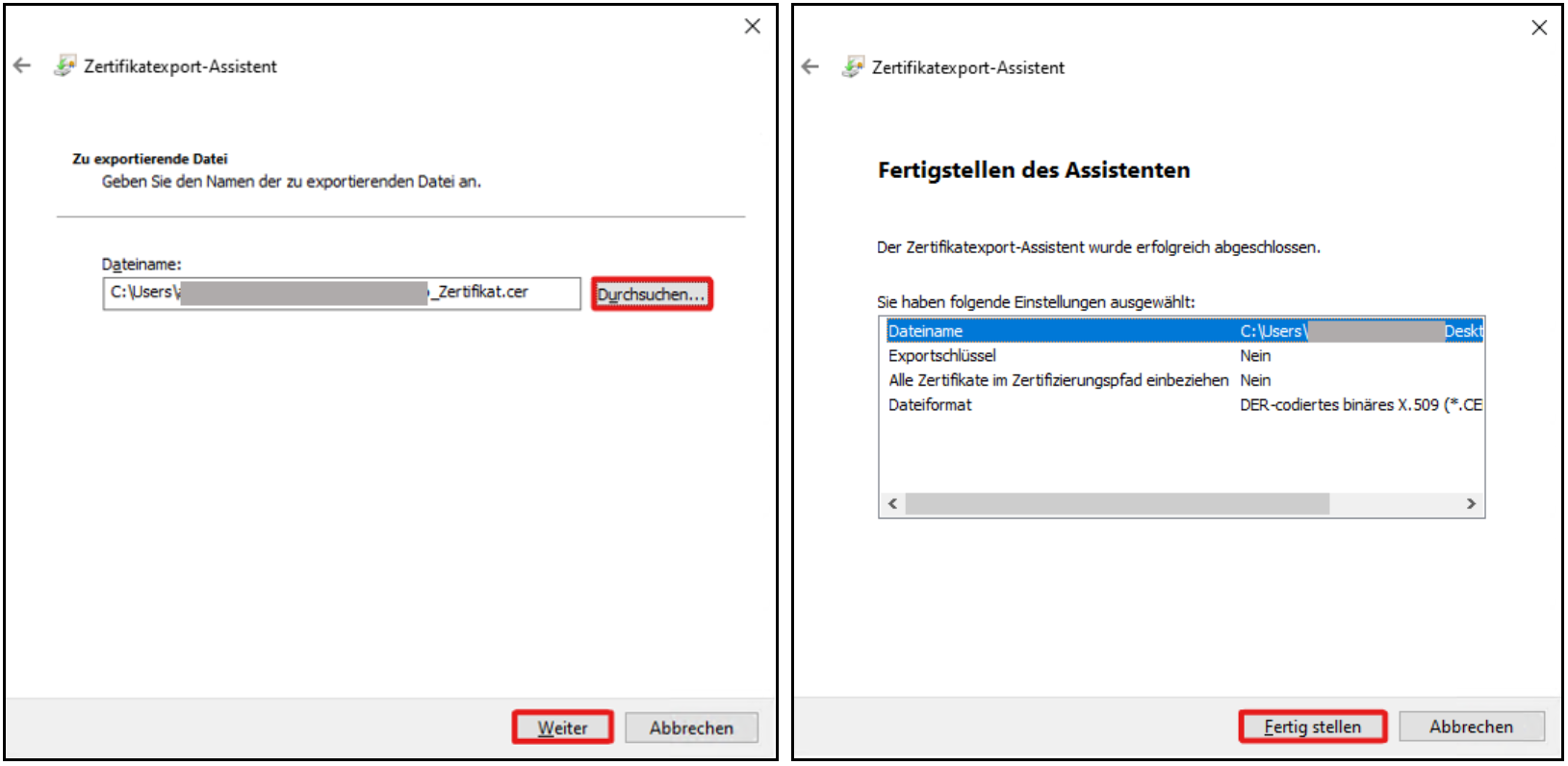
Task: Click the horizontal scrollbar thumb in settings list
Action: tap(1117, 504)
